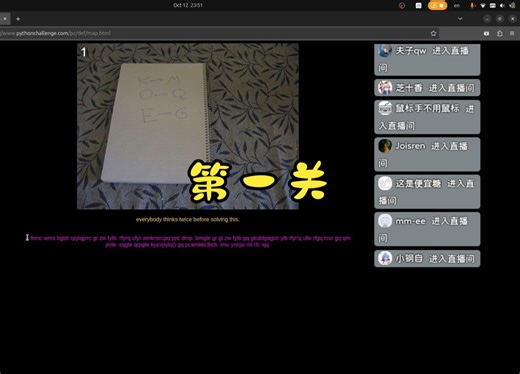Click text 'everybody thinks twice before solving this.'

pos(187,219)
